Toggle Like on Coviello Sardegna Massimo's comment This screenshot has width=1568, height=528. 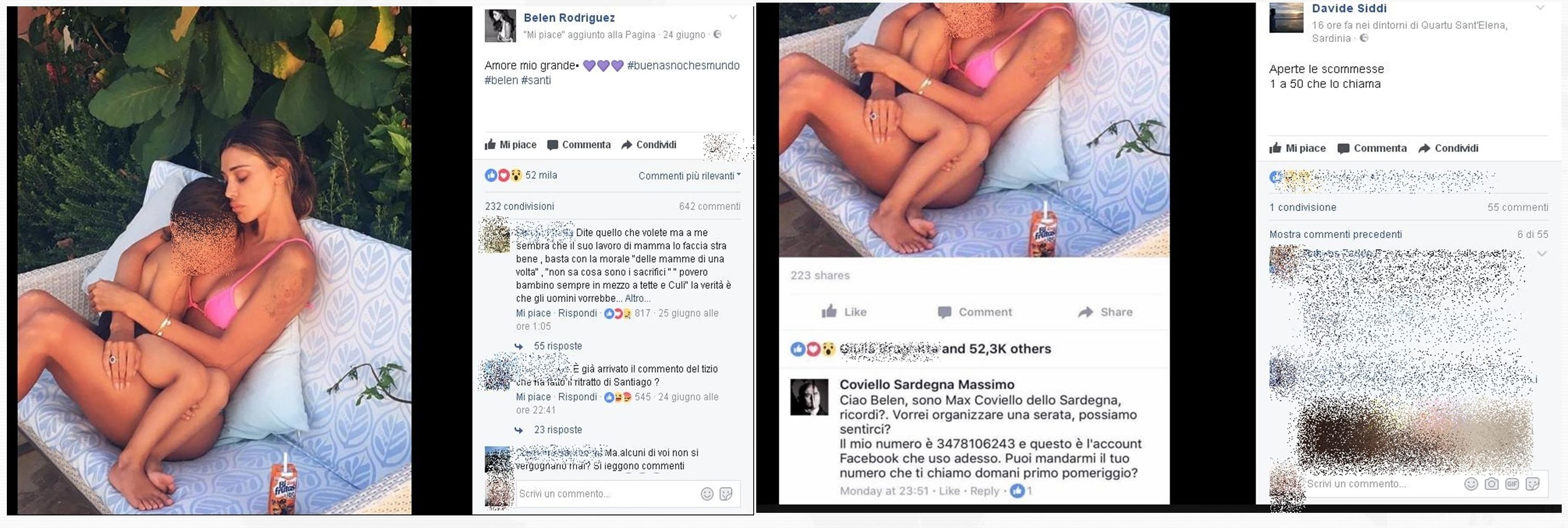(949, 491)
